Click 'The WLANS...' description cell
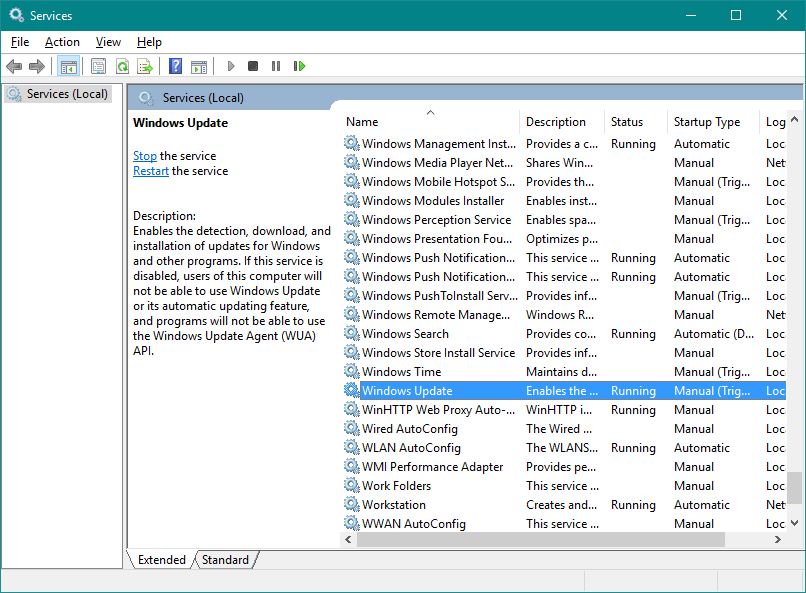This screenshot has height=593, width=806. click(562, 448)
